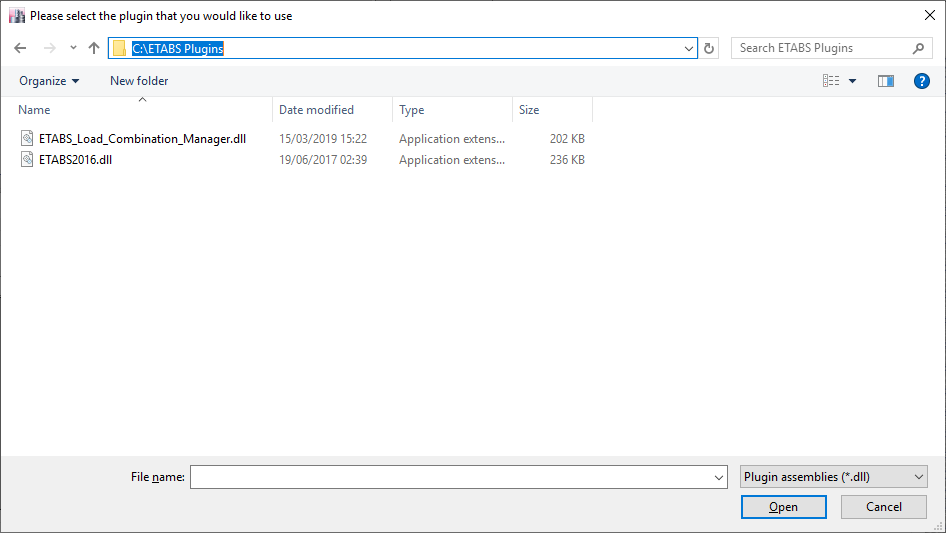
Task: Open the Organize menu
Action: point(49,81)
